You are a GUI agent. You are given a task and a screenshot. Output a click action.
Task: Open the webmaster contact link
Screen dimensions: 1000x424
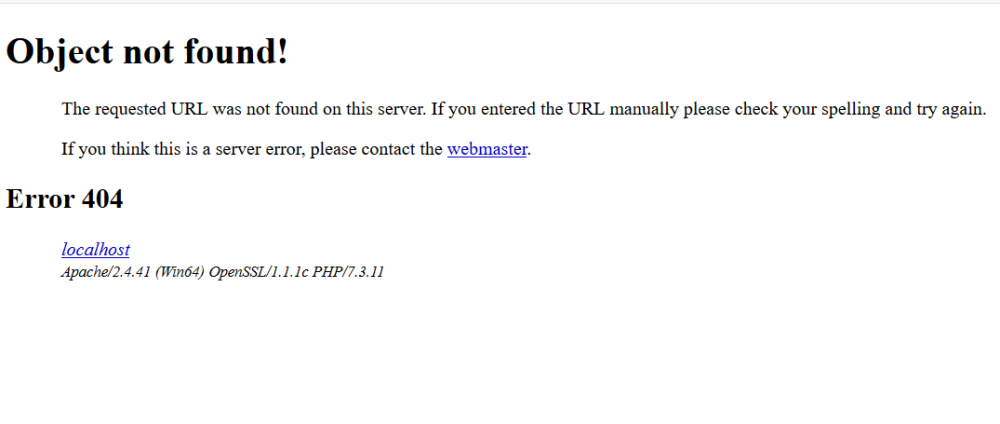487,149
